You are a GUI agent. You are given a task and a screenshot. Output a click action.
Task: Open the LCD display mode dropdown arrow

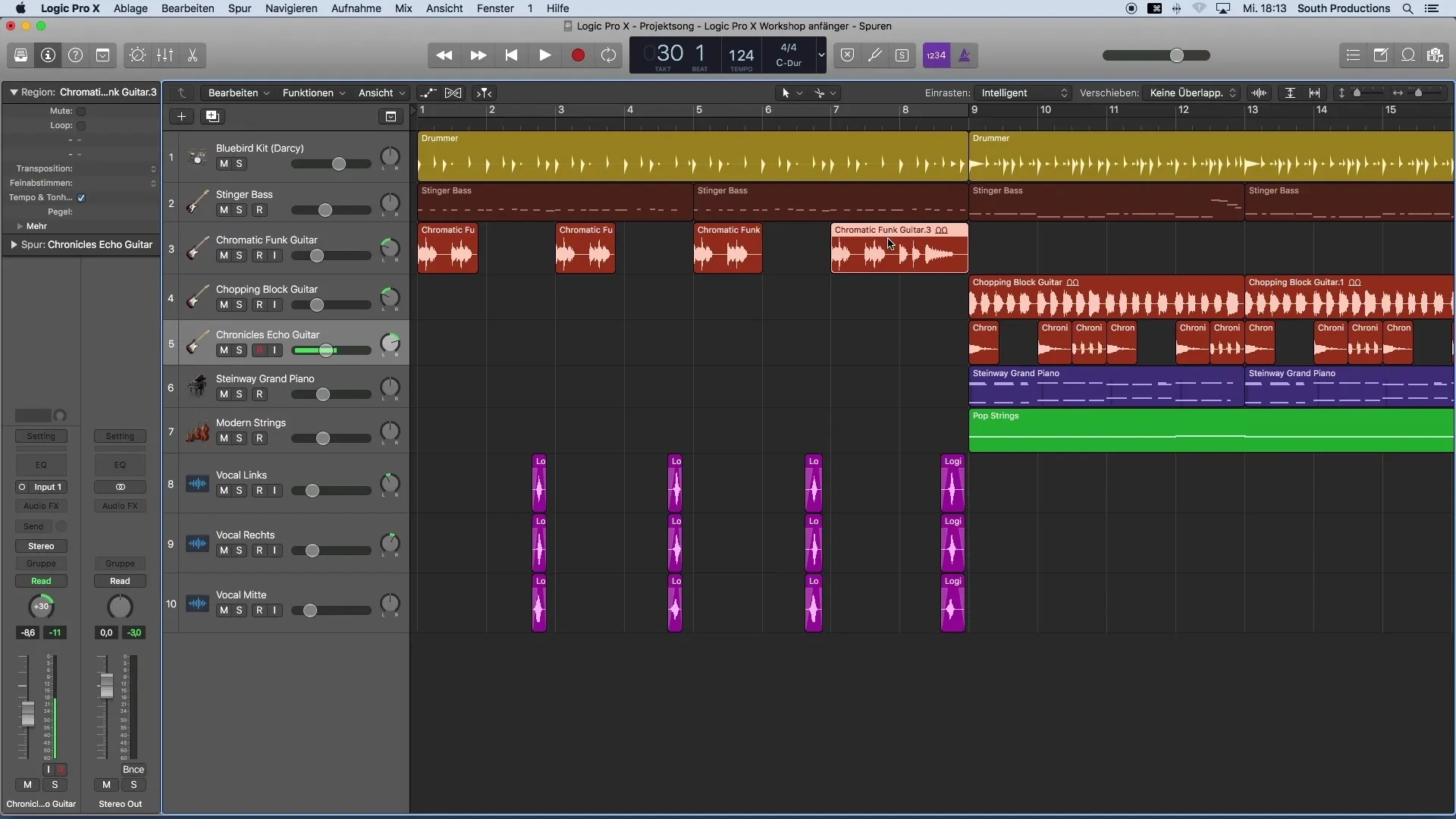(x=821, y=55)
